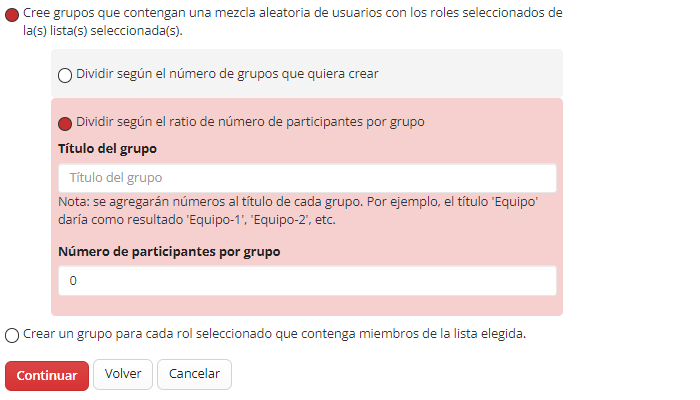Click the 'Dividir según el número de grupos' label text

coord(227,74)
